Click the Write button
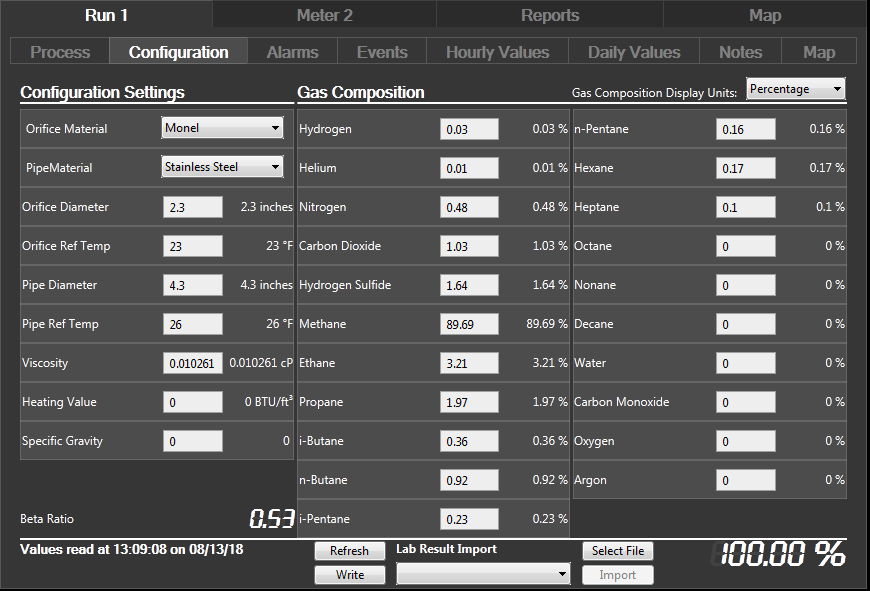This screenshot has height=591, width=870. (349, 575)
